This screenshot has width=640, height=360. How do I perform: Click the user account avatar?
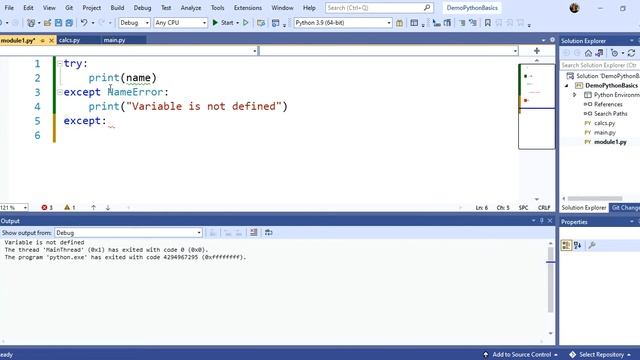(574, 8)
